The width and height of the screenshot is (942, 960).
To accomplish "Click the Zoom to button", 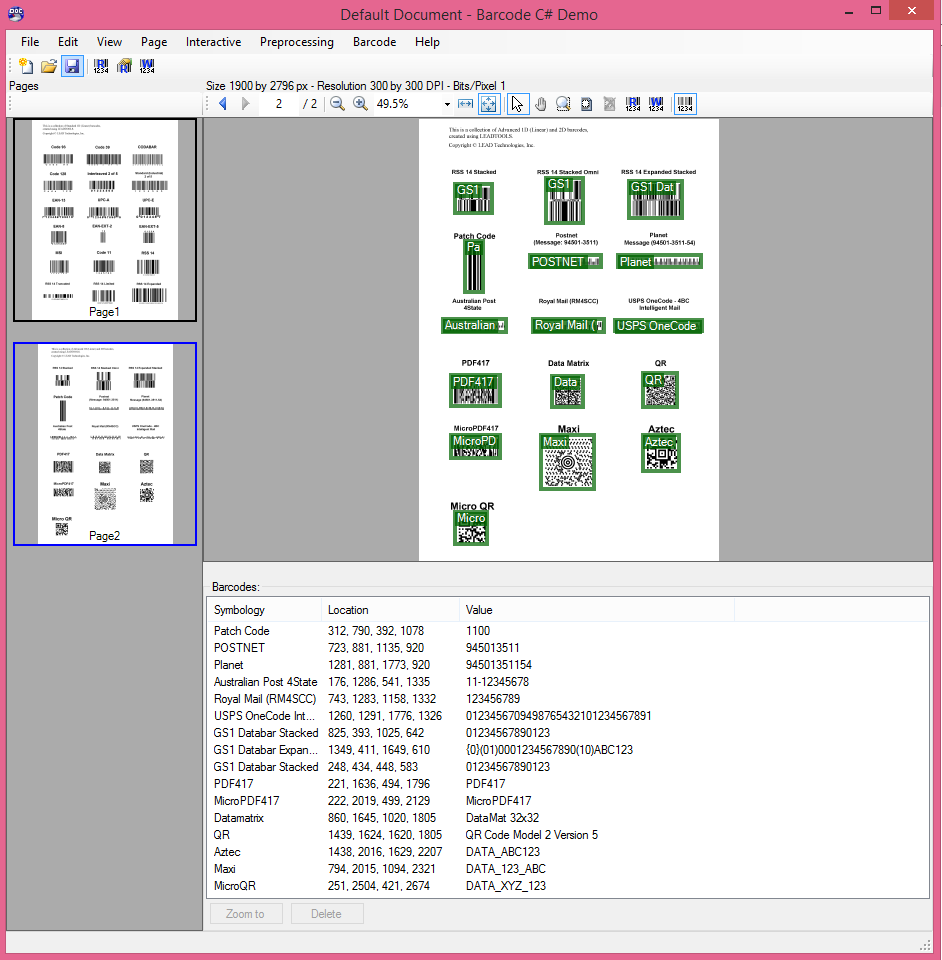I will (x=245, y=914).
